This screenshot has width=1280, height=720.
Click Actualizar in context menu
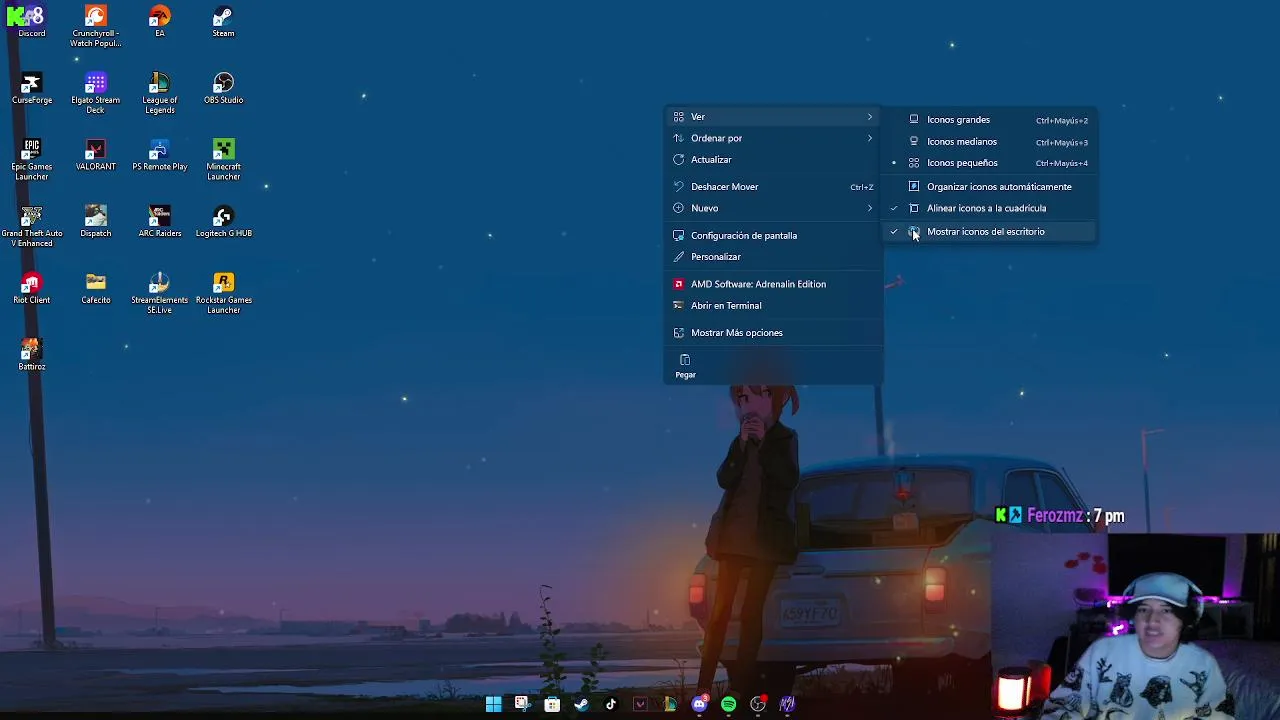774,160
